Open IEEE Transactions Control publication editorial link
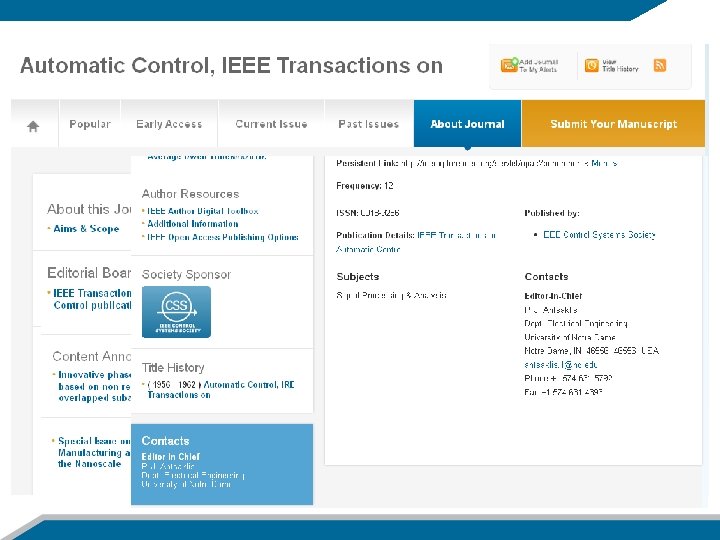Image resolution: width=720 pixels, height=540 pixels. click(x=92, y=299)
